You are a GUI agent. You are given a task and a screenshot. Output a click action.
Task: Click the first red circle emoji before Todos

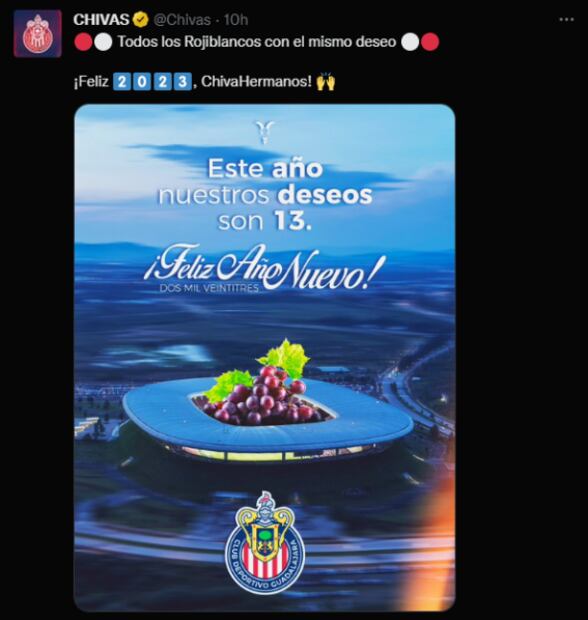point(83,42)
